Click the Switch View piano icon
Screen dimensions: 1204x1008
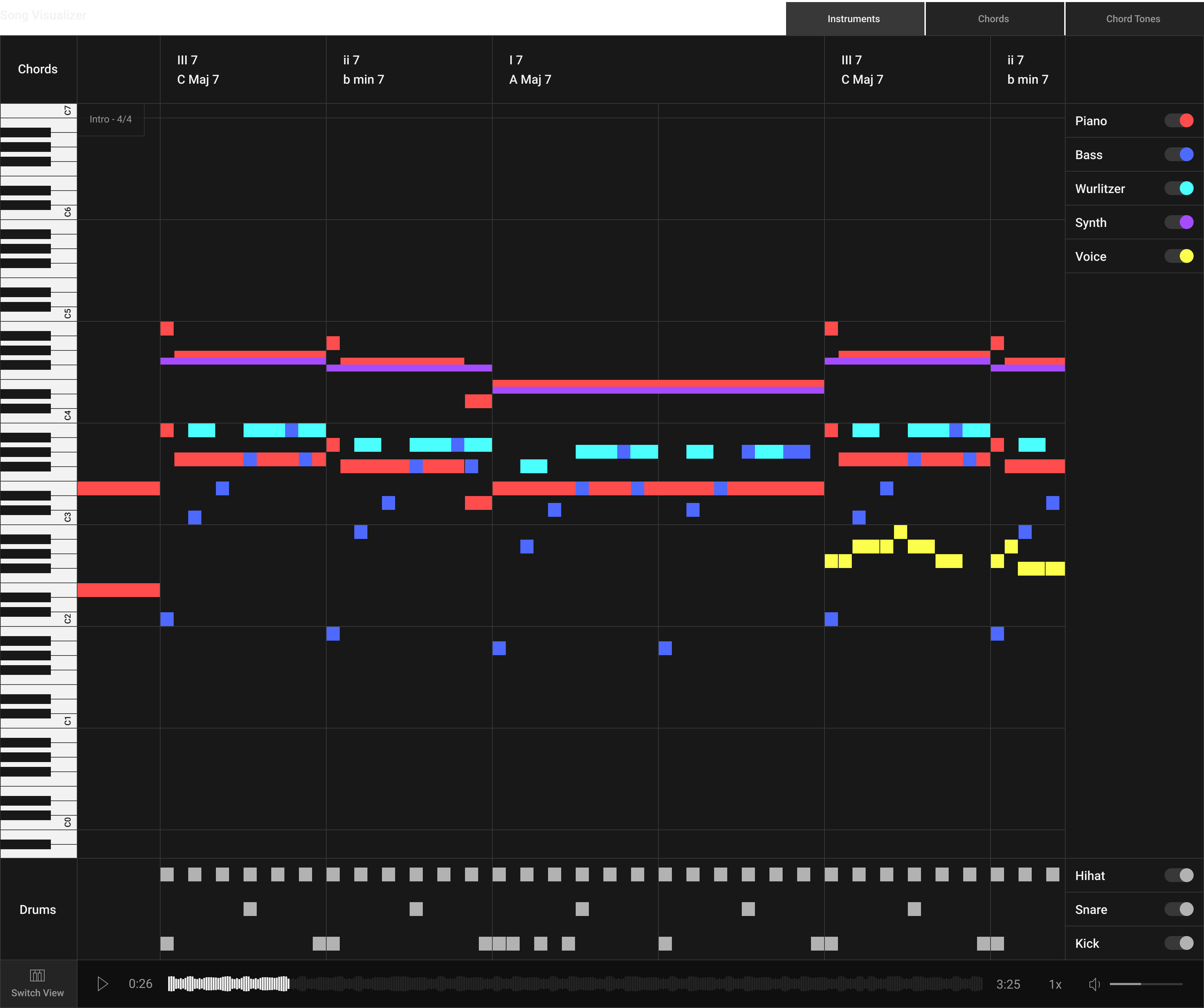37,976
